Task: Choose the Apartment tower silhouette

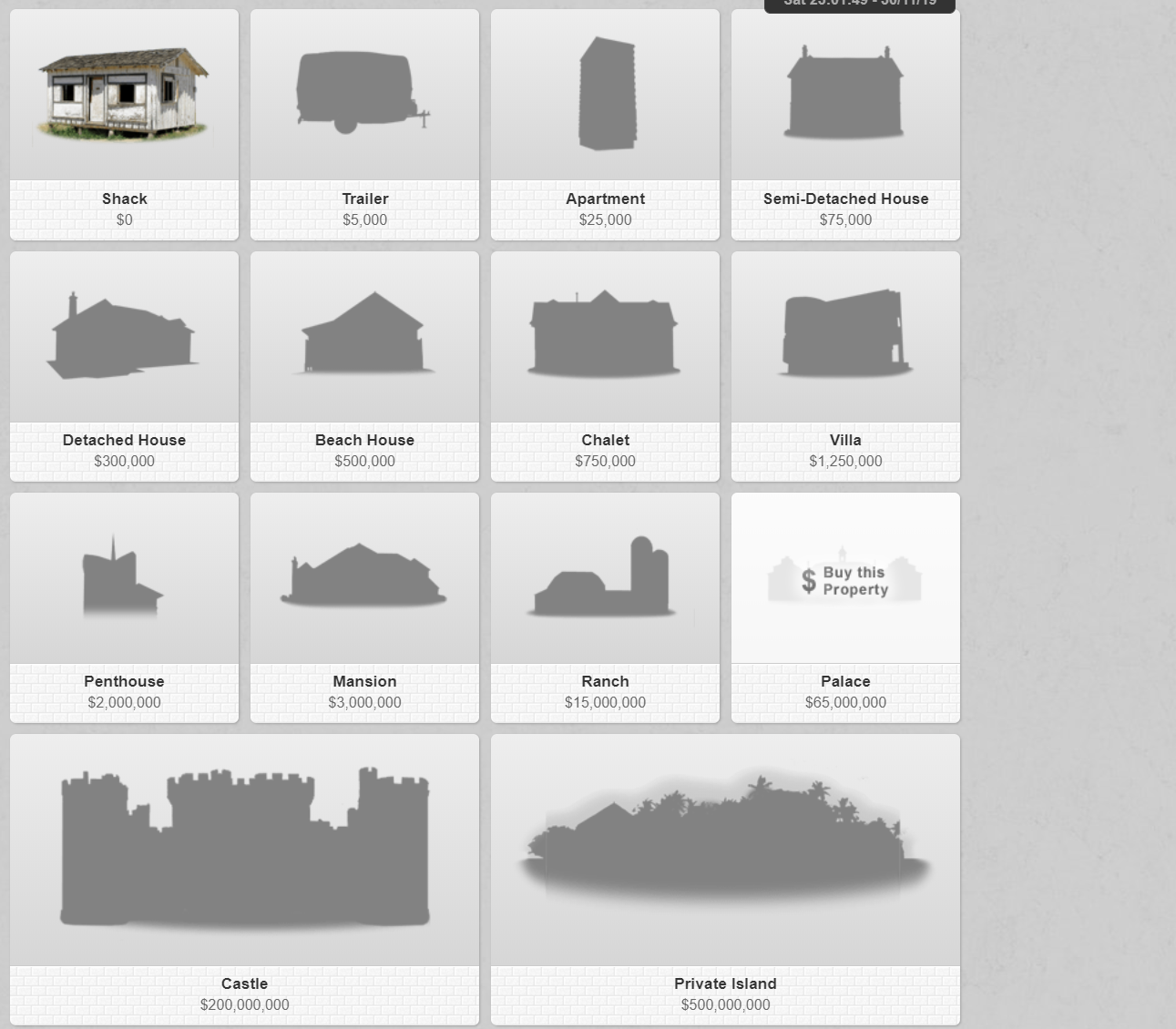Action: 607,93
